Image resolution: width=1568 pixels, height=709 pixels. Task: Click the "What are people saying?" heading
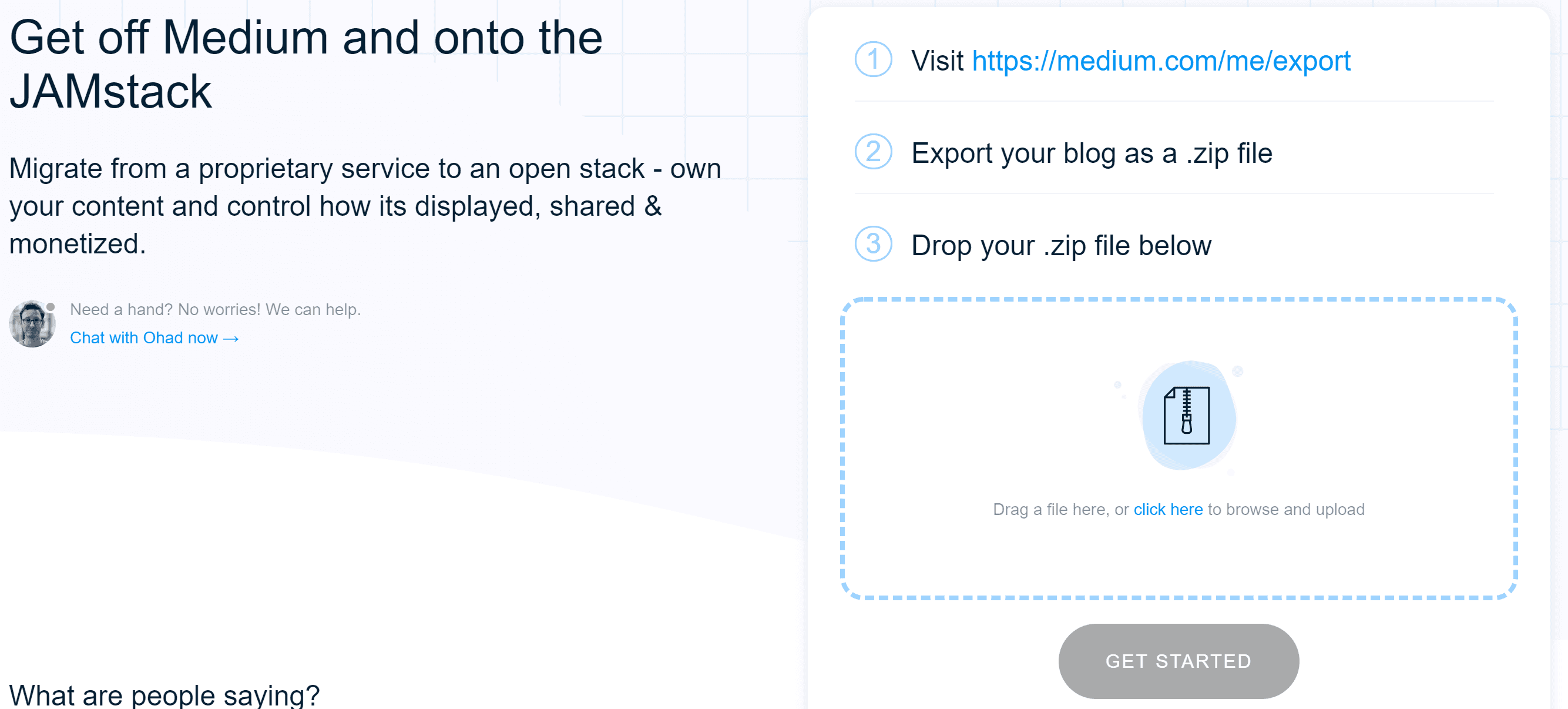[164, 695]
